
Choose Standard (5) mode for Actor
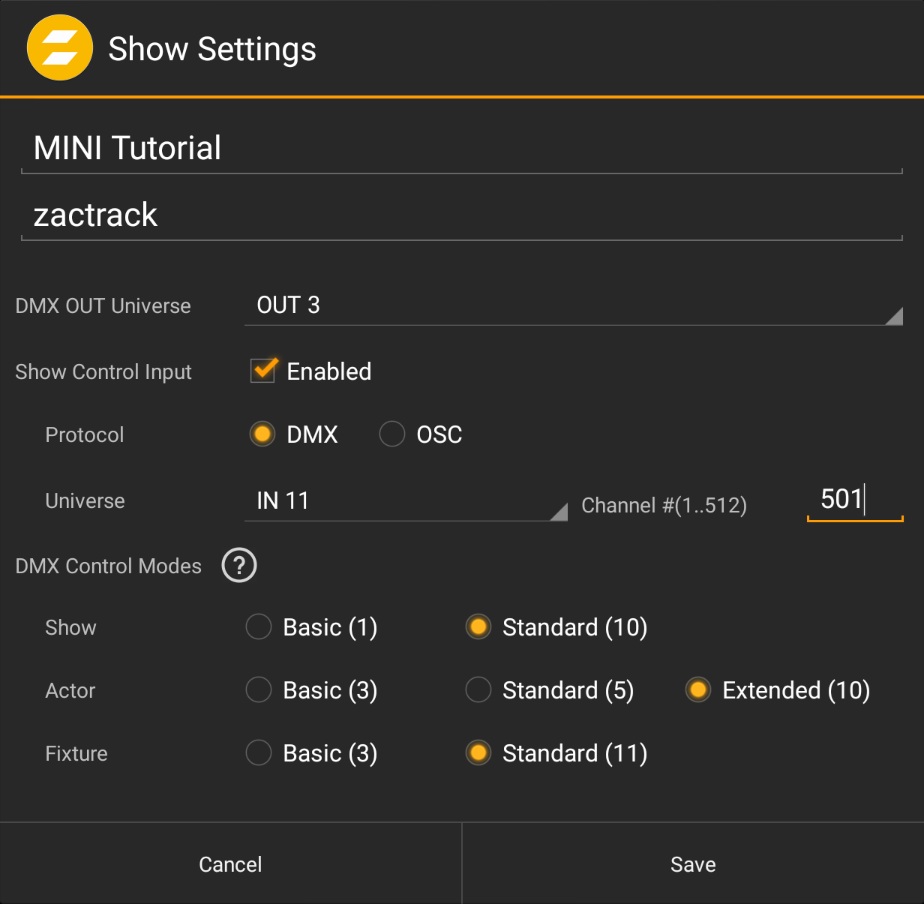coord(478,690)
